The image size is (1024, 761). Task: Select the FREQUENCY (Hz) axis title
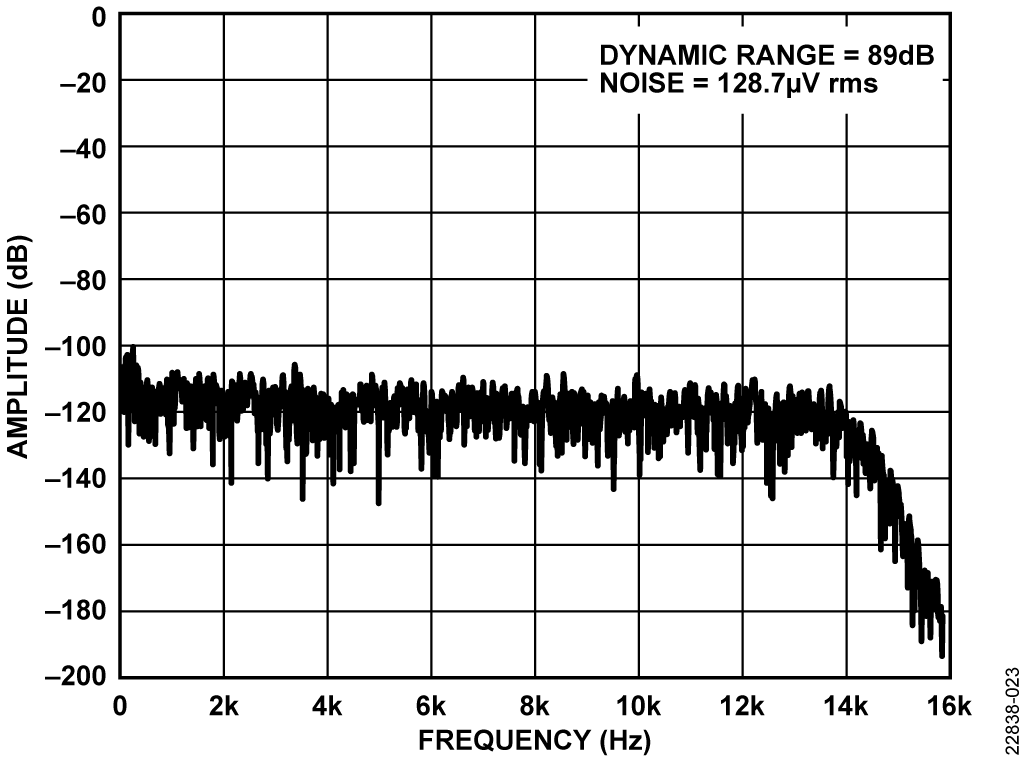point(534,740)
